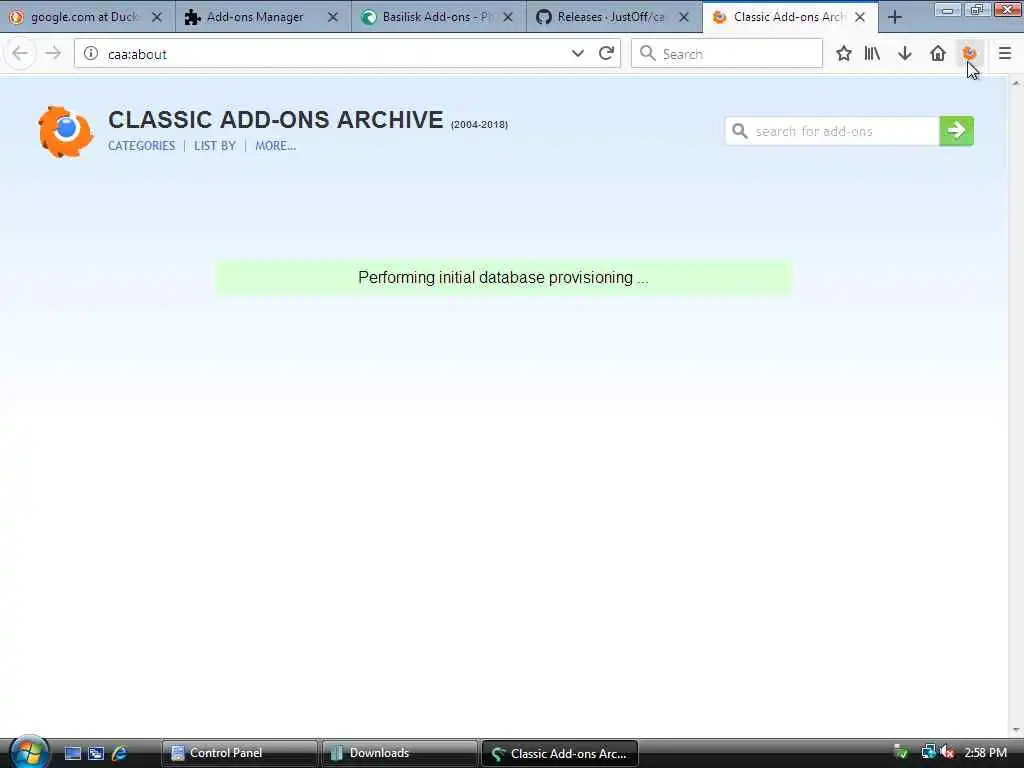
Task: Submit add-on search with green arrow
Action: click(957, 131)
